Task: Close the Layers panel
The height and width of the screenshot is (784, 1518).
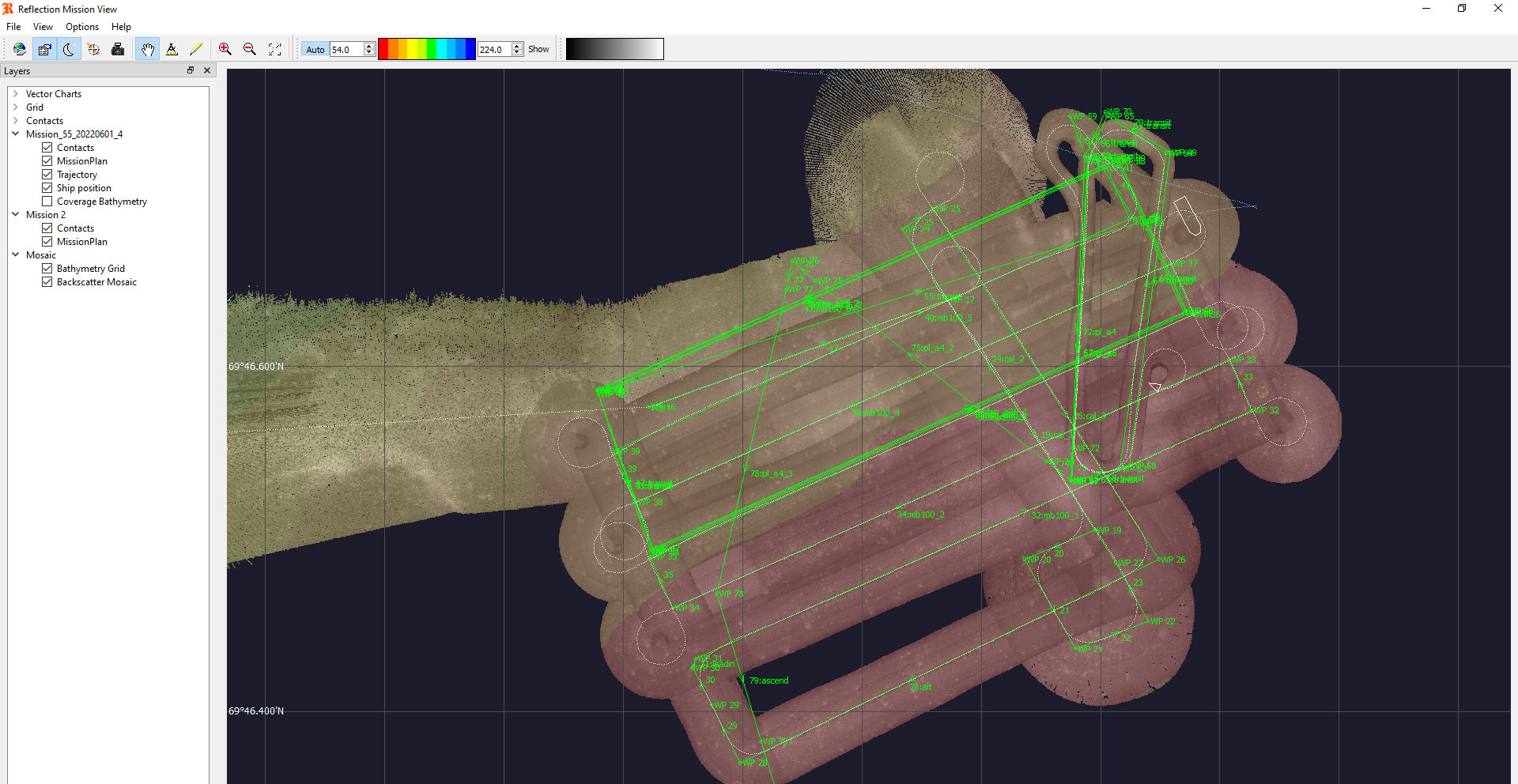Action: tap(207, 70)
